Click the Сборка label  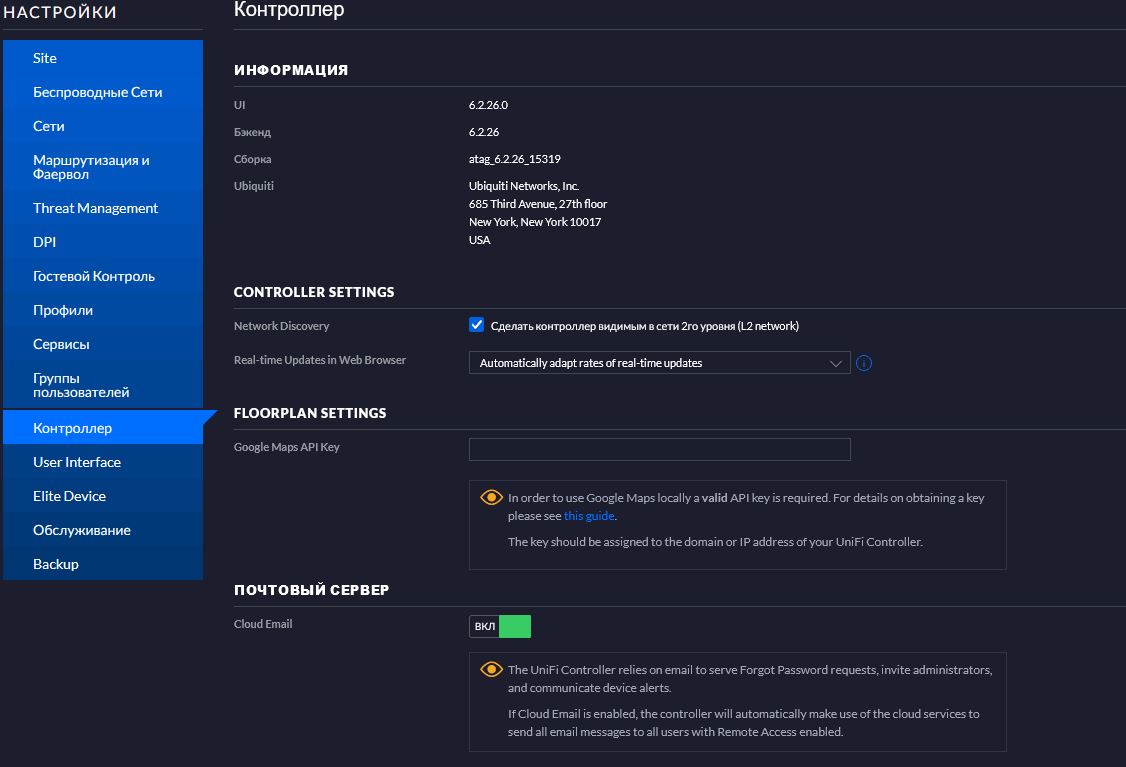point(252,159)
